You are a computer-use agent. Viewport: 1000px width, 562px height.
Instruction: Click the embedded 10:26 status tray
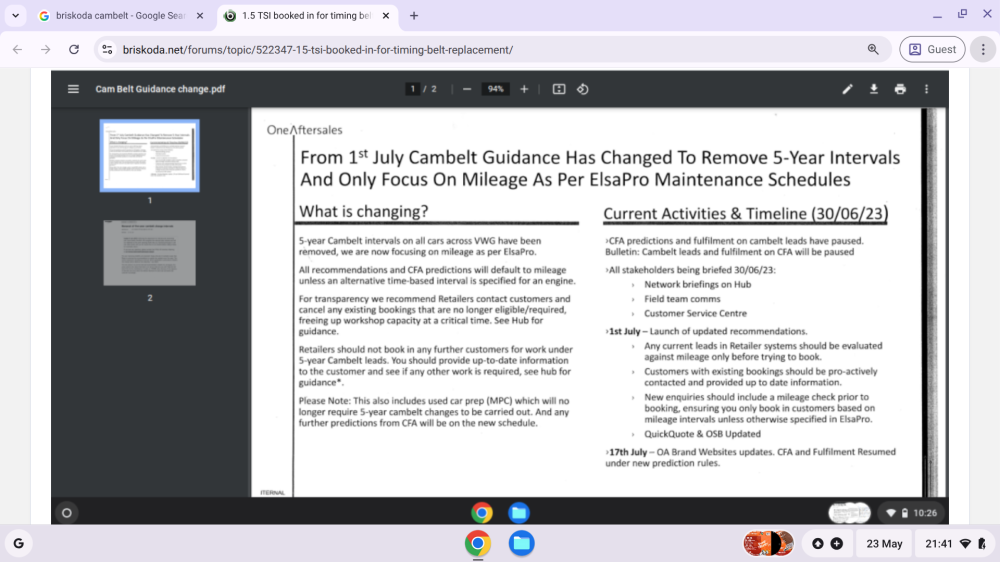[912, 513]
